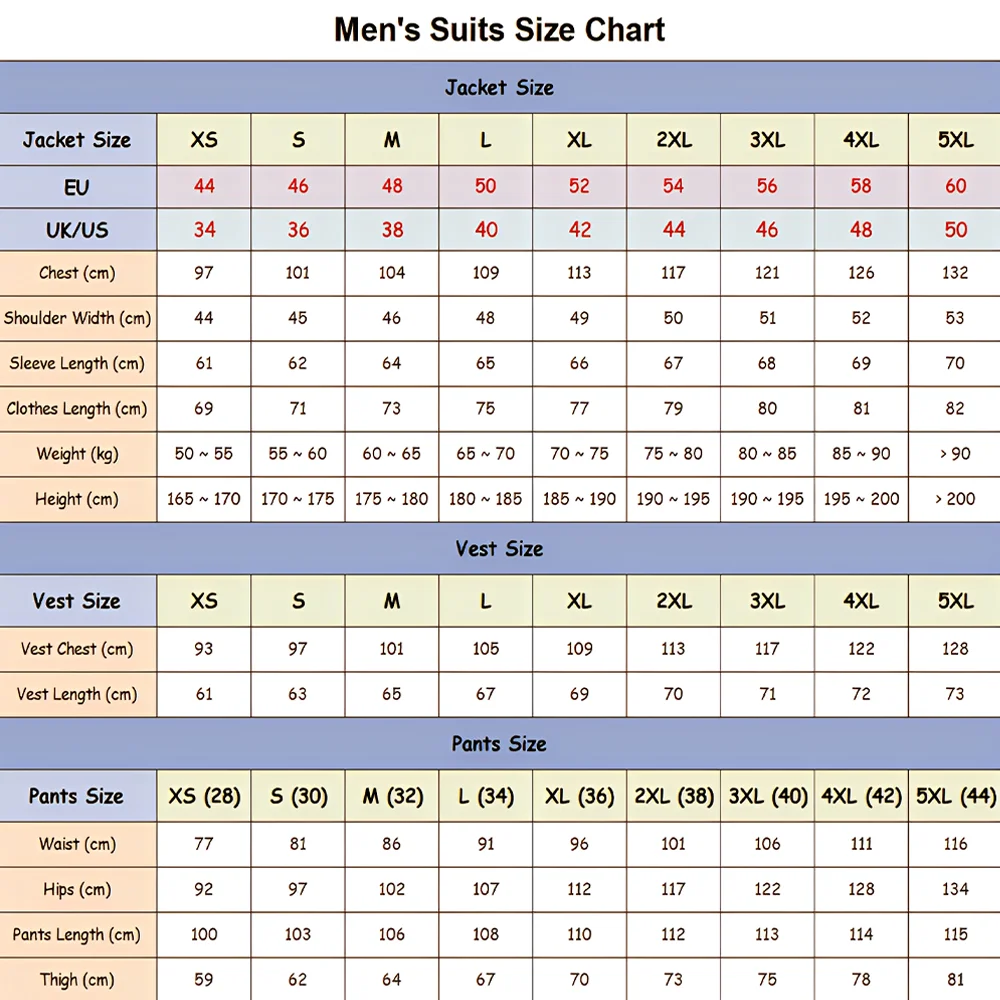The width and height of the screenshot is (1000, 1000).
Task: Click the Vest Length (cm) row label
Action: (77, 694)
